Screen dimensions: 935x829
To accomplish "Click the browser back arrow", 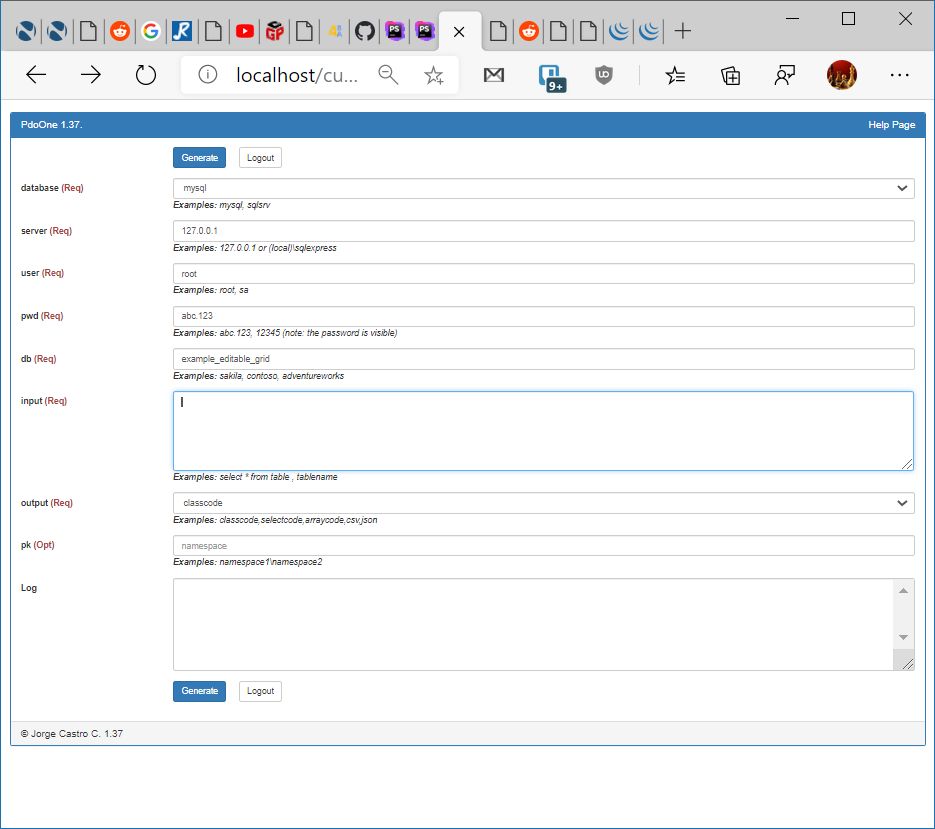I will (x=36, y=75).
